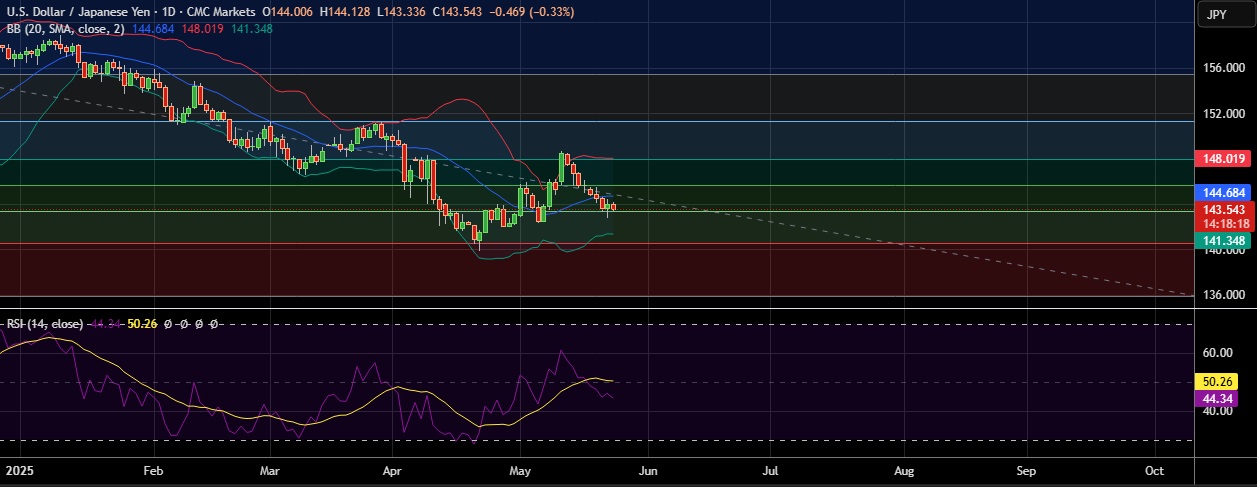Viewport: 1257px width, 487px height.
Task: Click the red BB upper value 148.019 in legend
Action: coord(200,29)
